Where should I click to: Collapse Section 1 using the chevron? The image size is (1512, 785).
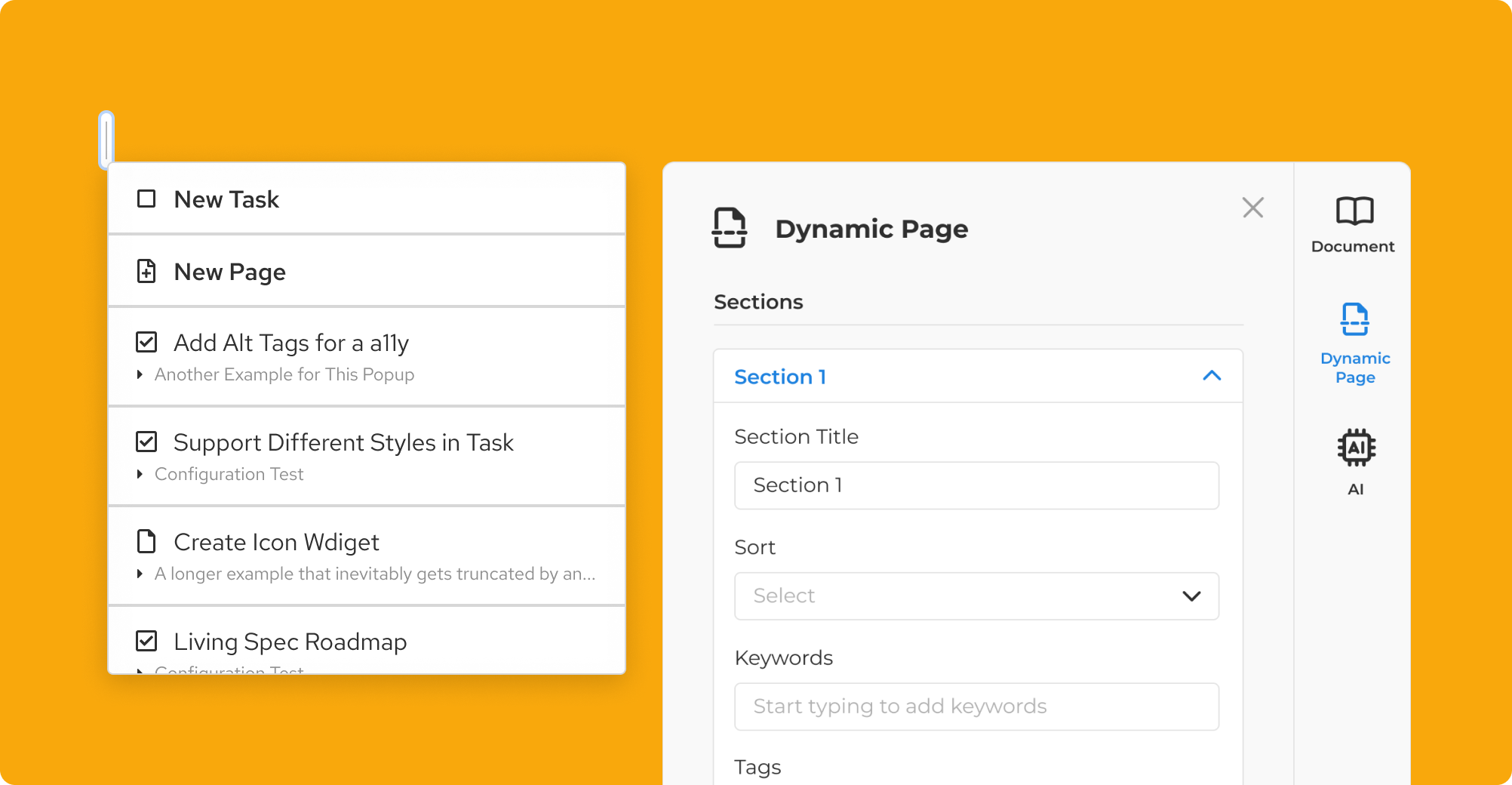click(x=1211, y=376)
